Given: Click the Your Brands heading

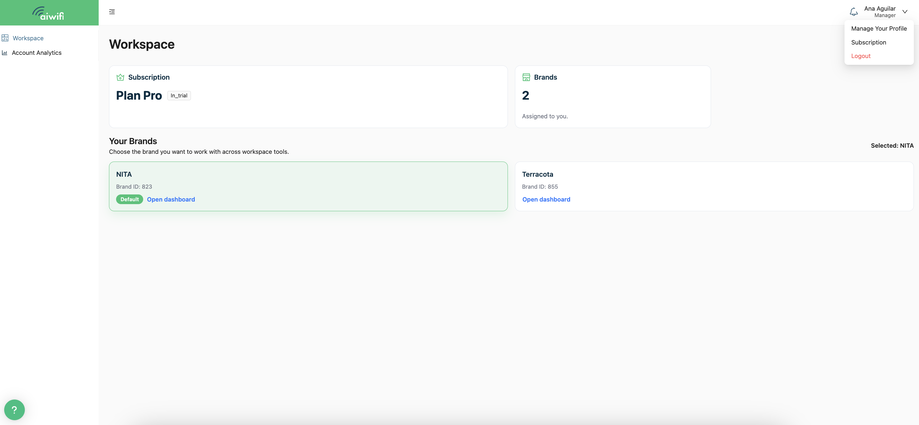Looking at the screenshot, I should click(x=133, y=141).
